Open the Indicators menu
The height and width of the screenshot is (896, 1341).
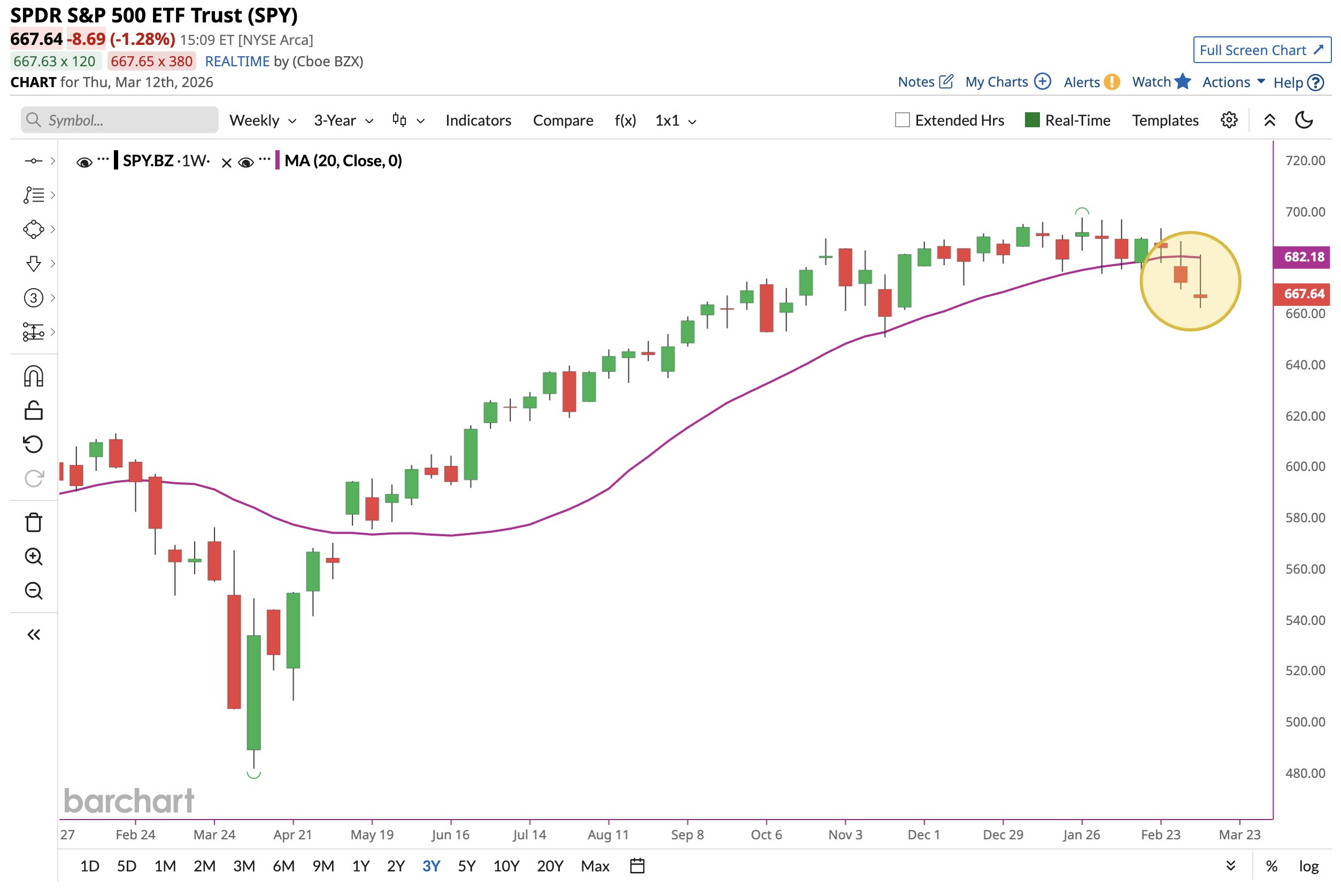[477, 121]
